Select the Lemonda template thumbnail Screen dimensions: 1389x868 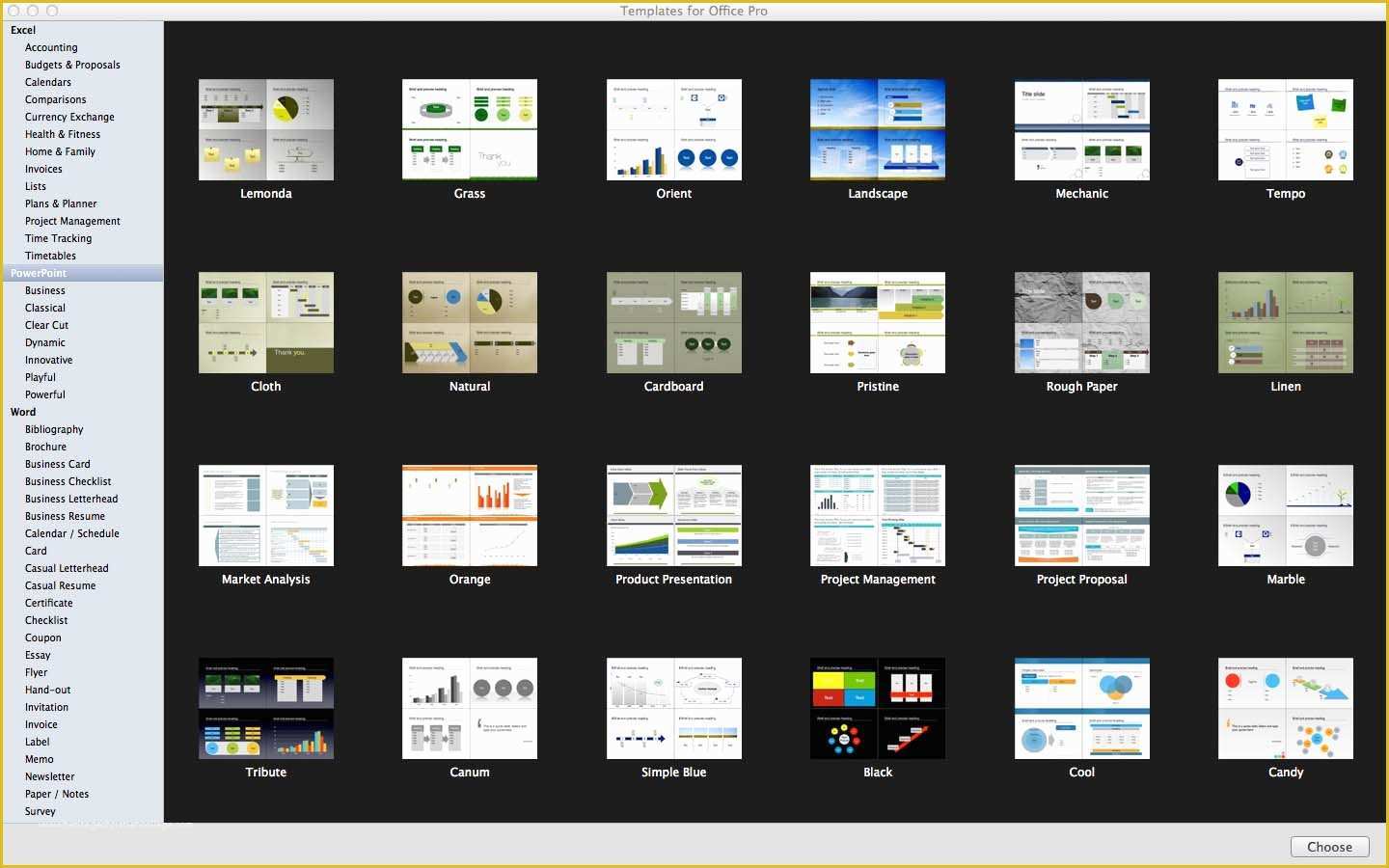(x=266, y=129)
